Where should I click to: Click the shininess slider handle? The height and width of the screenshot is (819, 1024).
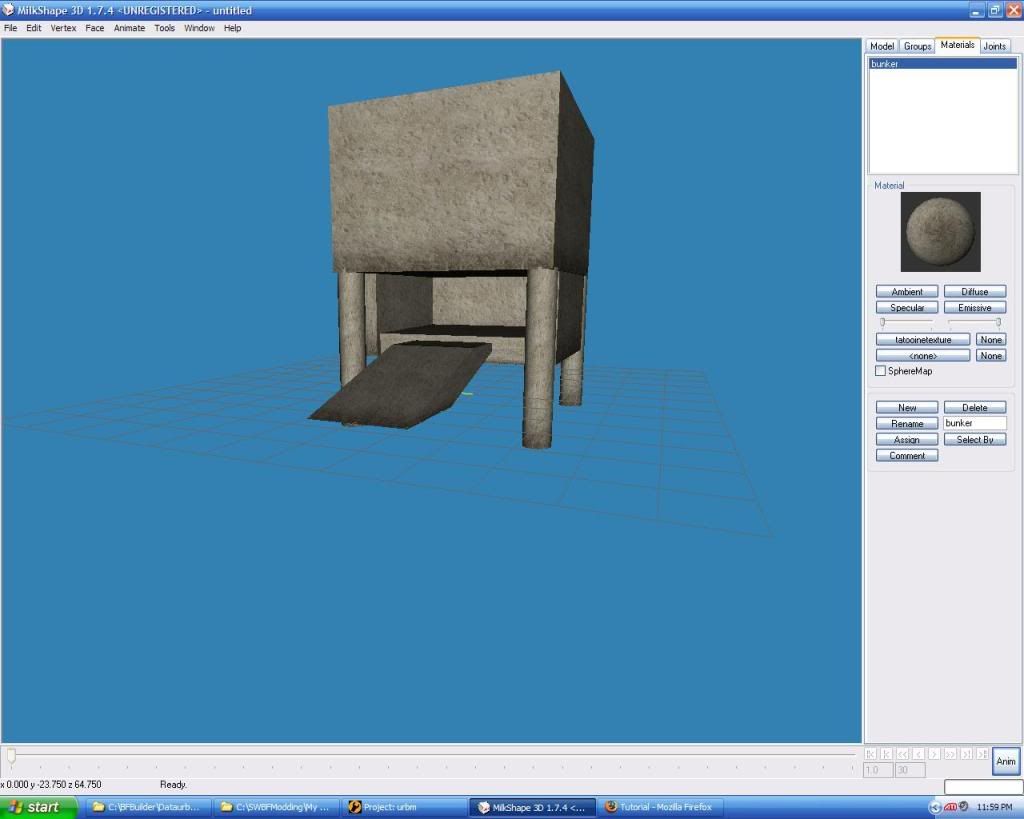(882, 322)
